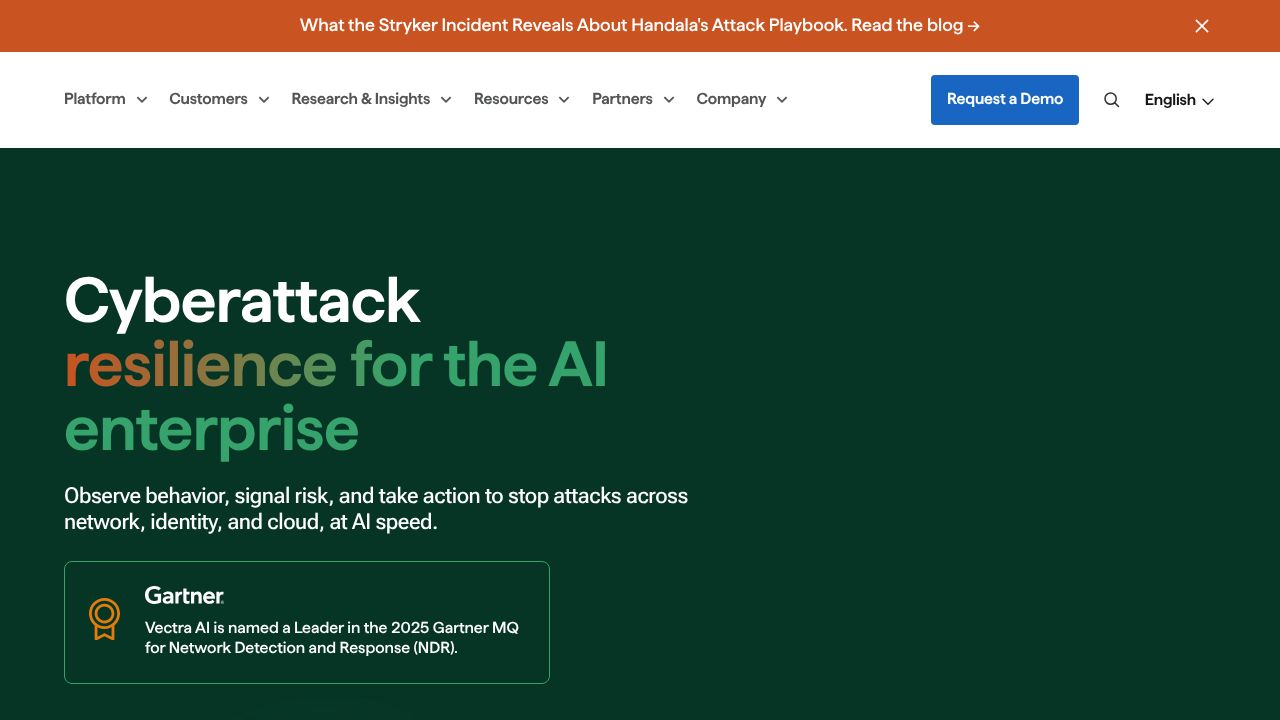
Task: Click the chevron next to English
Action: coord(1208,101)
